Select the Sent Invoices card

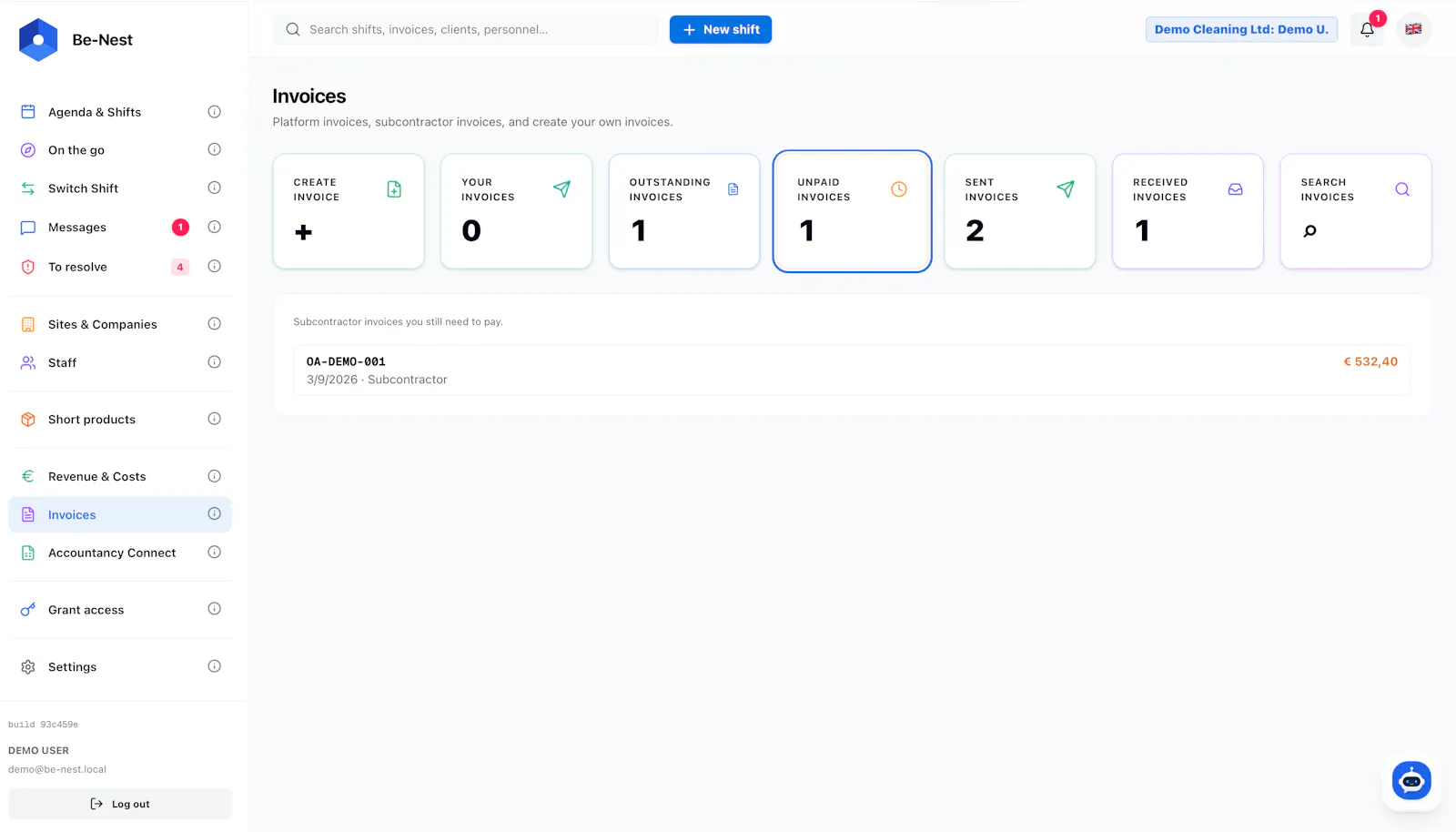click(1020, 211)
